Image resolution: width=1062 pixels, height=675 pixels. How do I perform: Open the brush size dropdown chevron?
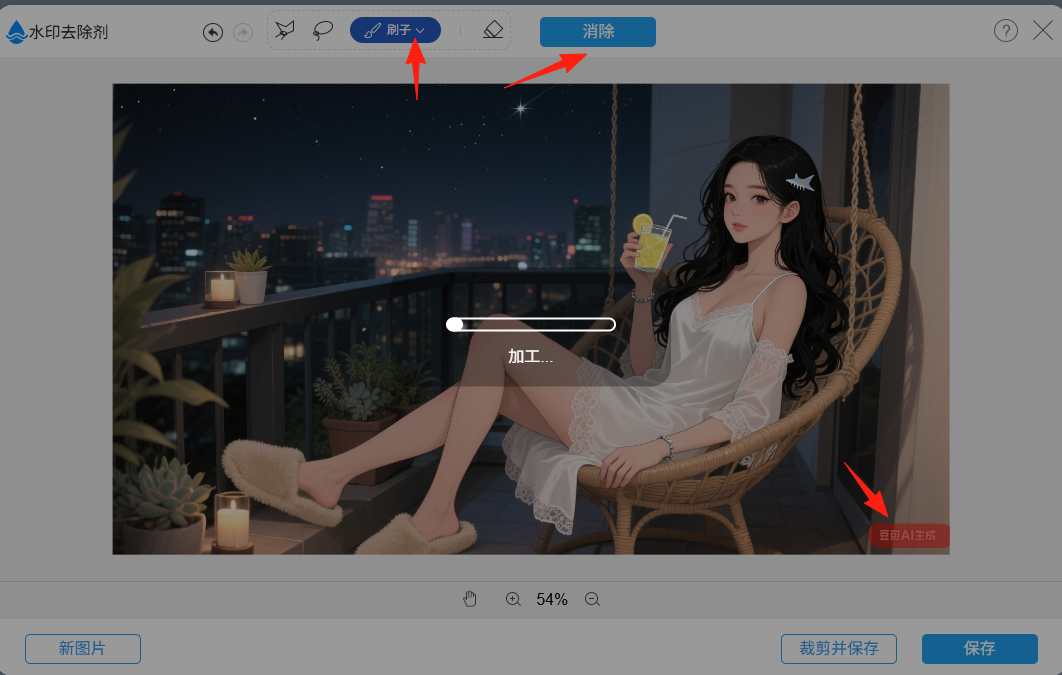pos(421,31)
